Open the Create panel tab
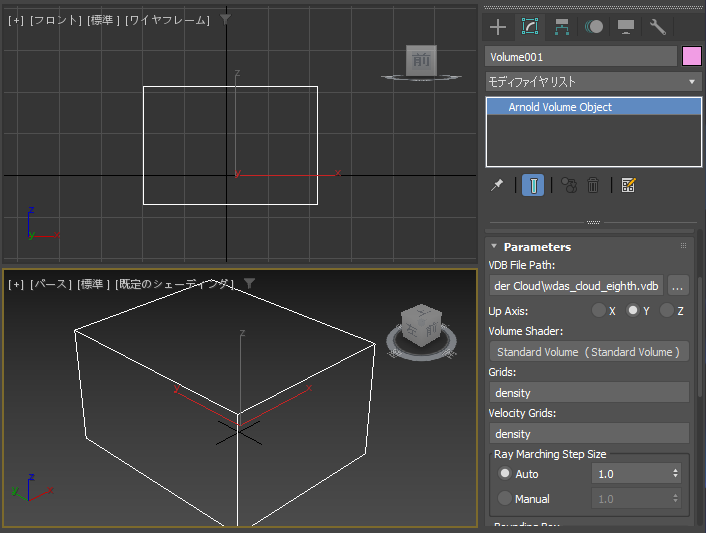This screenshot has width=706, height=533. tap(498, 27)
